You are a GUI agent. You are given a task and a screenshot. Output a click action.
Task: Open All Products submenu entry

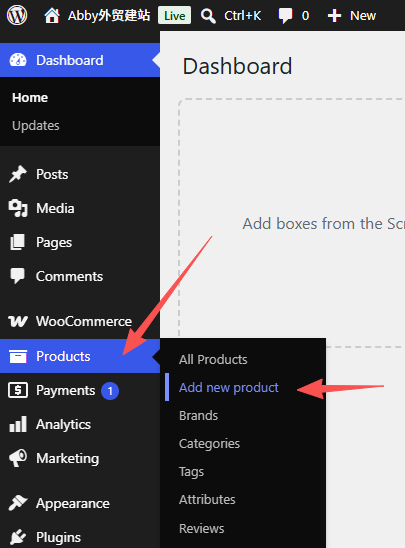tap(213, 359)
